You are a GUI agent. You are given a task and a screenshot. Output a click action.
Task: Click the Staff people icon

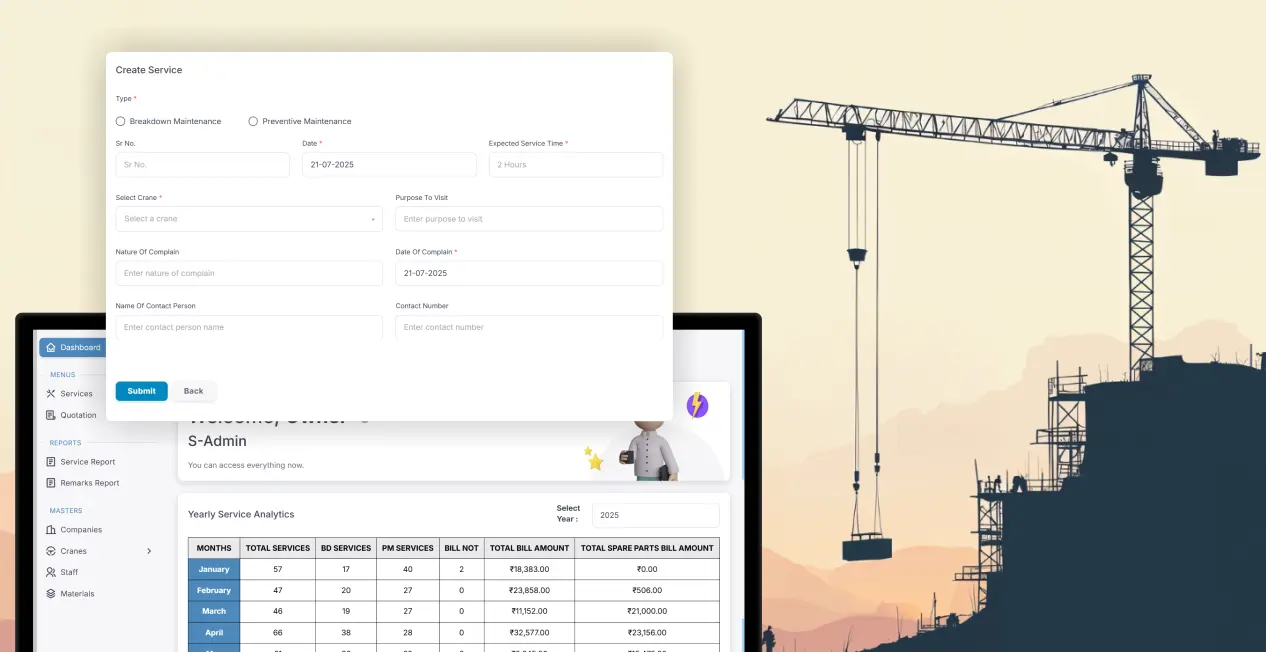point(51,572)
